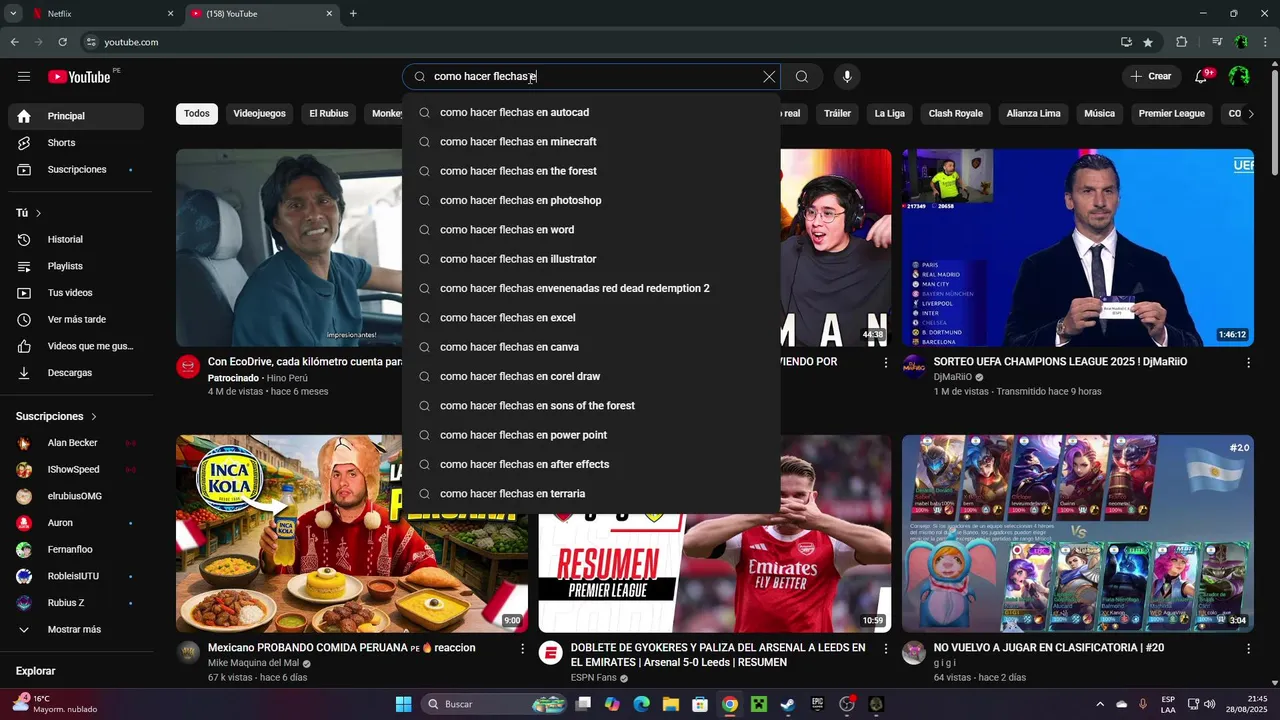Screen dimensions: 1280x720
Task: Select the La Liga filter chip
Action: click(x=890, y=114)
